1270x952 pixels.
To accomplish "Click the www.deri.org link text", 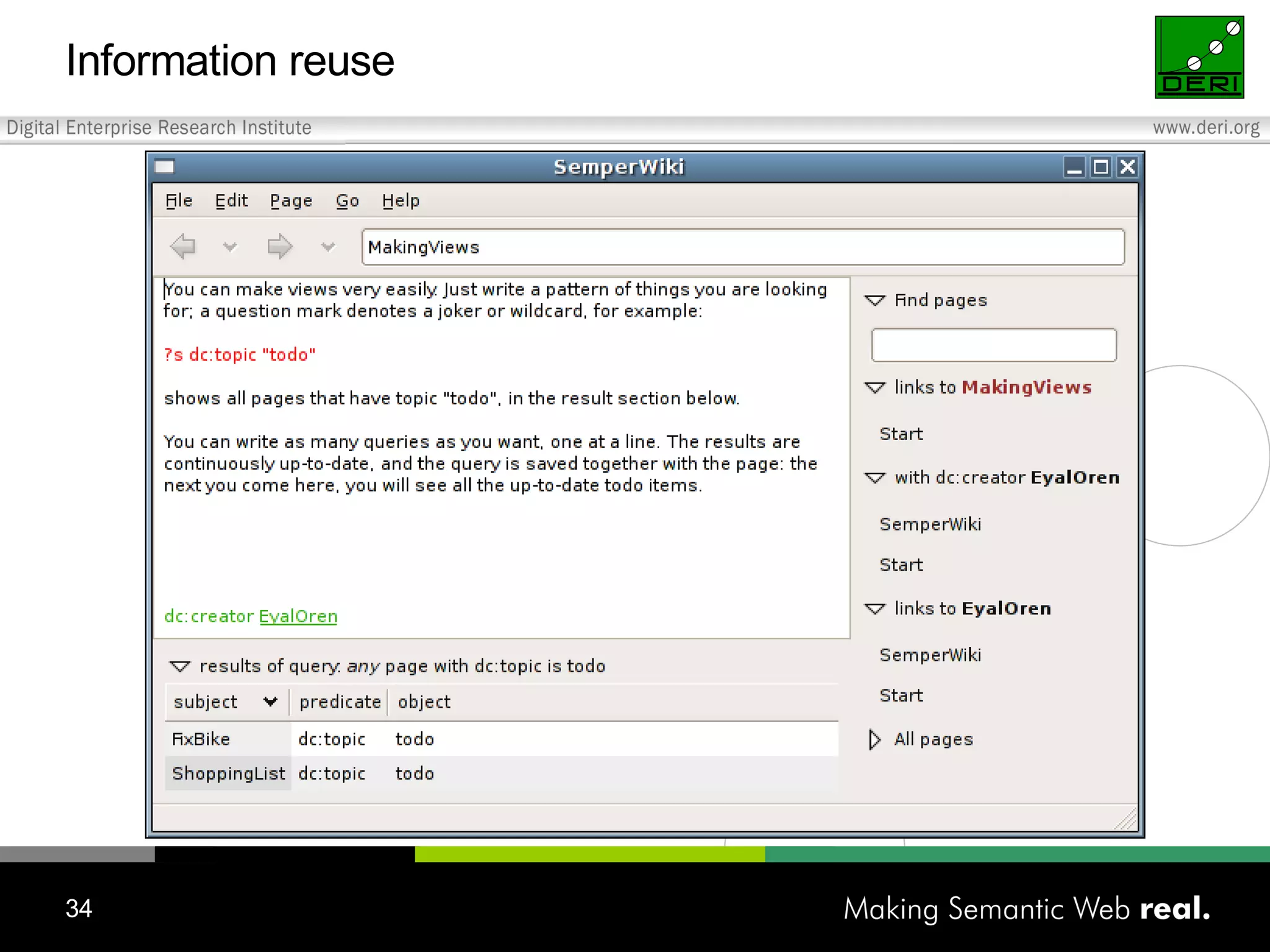I will (x=1206, y=128).
